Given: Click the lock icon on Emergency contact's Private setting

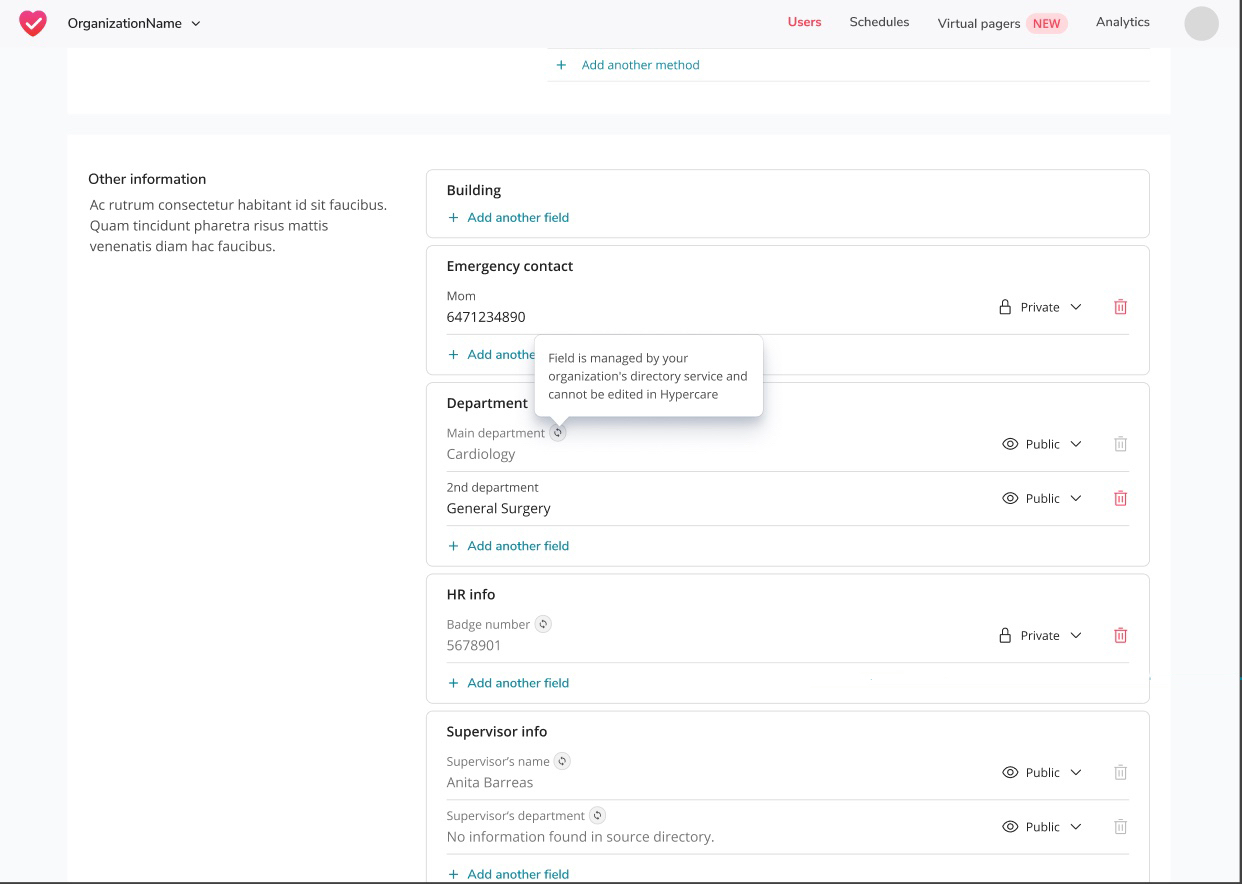Looking at the screenshot, I should (1004, 307).
